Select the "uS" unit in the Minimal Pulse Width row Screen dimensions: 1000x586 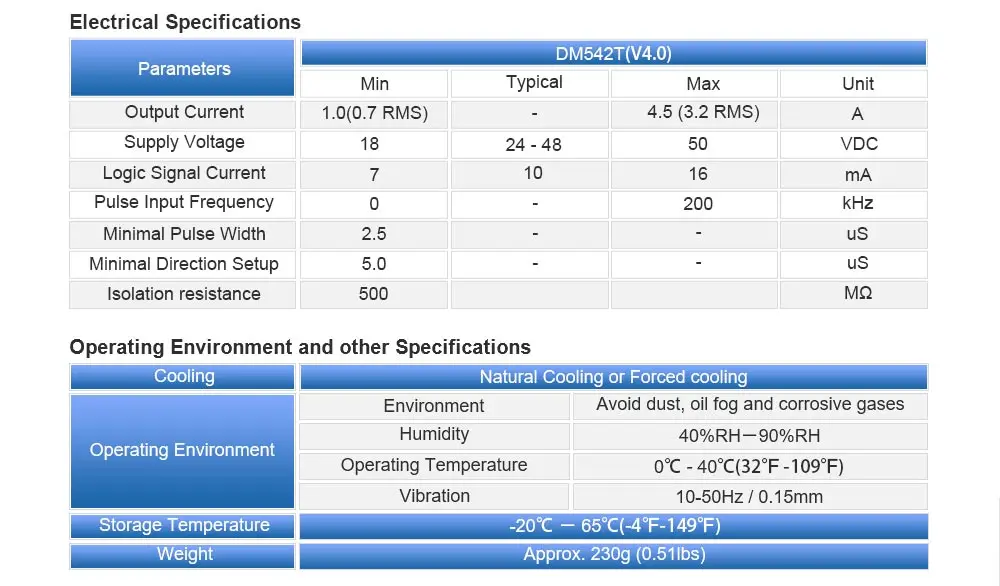[x=857, y=234]
